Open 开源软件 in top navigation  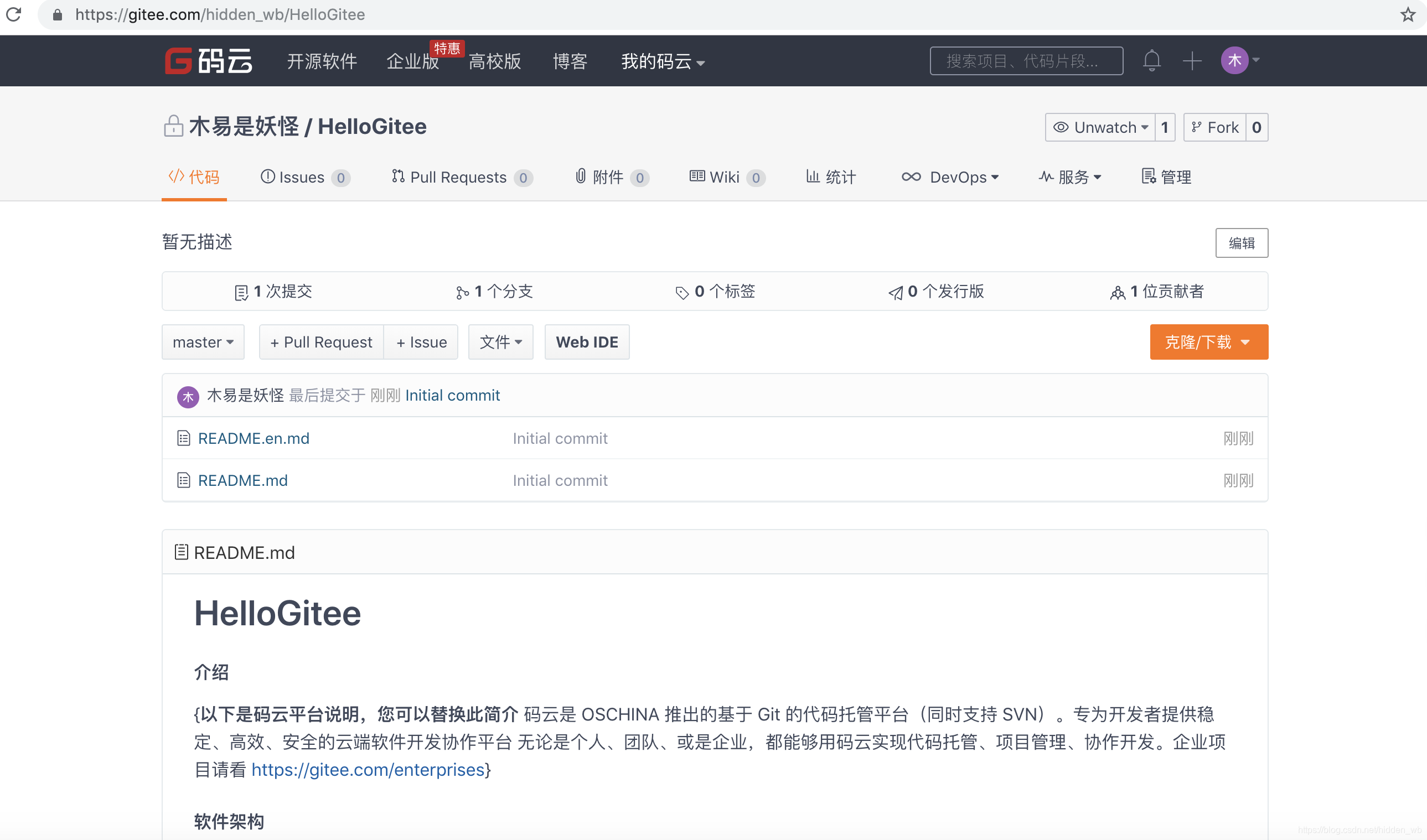[322, 61]
